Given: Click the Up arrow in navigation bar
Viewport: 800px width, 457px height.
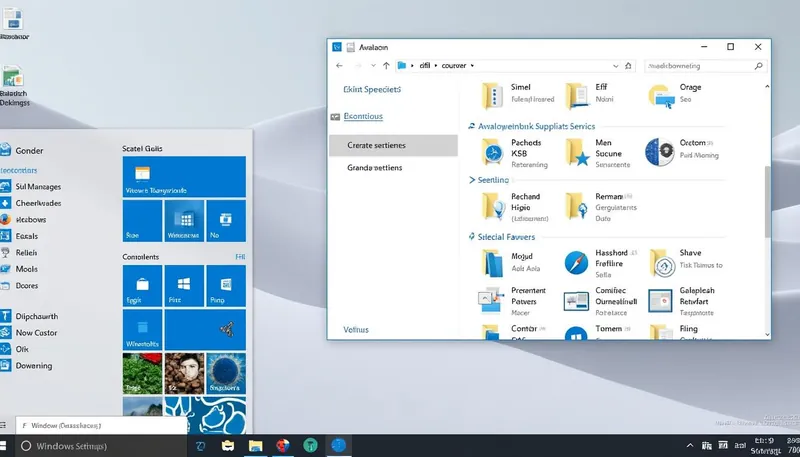Looking at the screenshot, I should [x=386, y=65].
